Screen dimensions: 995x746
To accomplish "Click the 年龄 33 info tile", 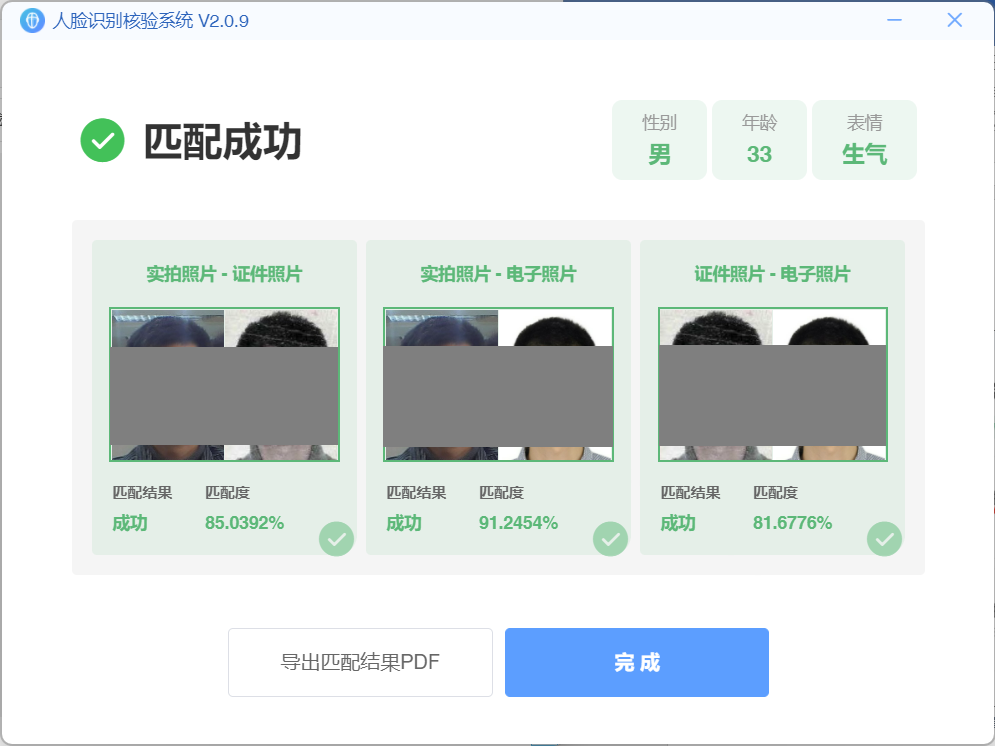I will [759, 140].
